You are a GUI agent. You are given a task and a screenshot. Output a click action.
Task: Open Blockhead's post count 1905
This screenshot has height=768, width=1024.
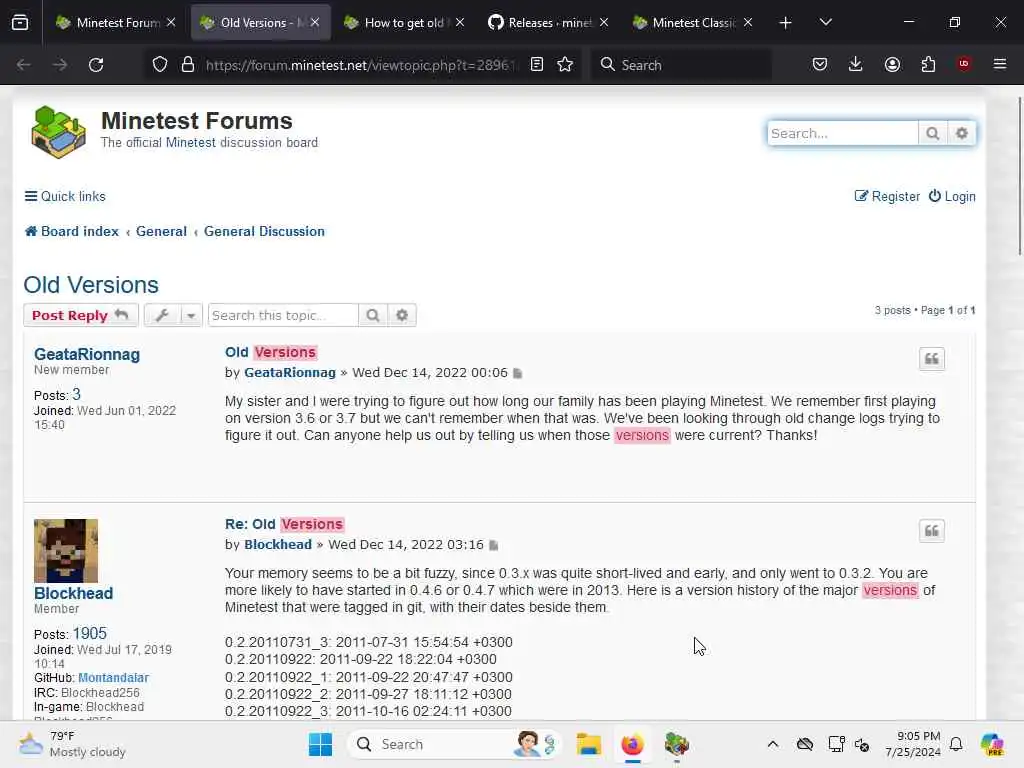point(89,633)
